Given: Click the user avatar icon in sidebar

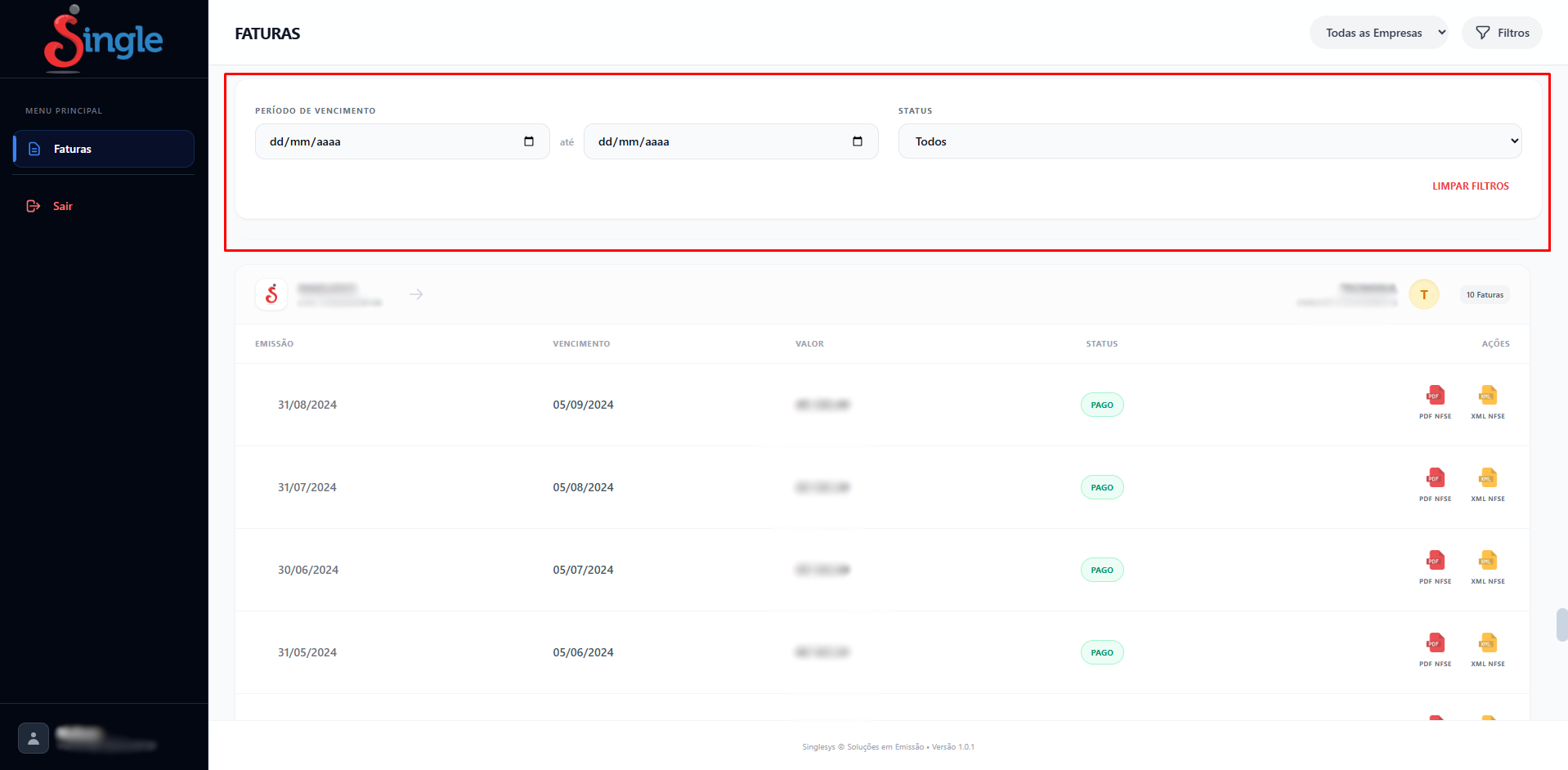Looking at the screenshot, I should [x=34, y=738].
